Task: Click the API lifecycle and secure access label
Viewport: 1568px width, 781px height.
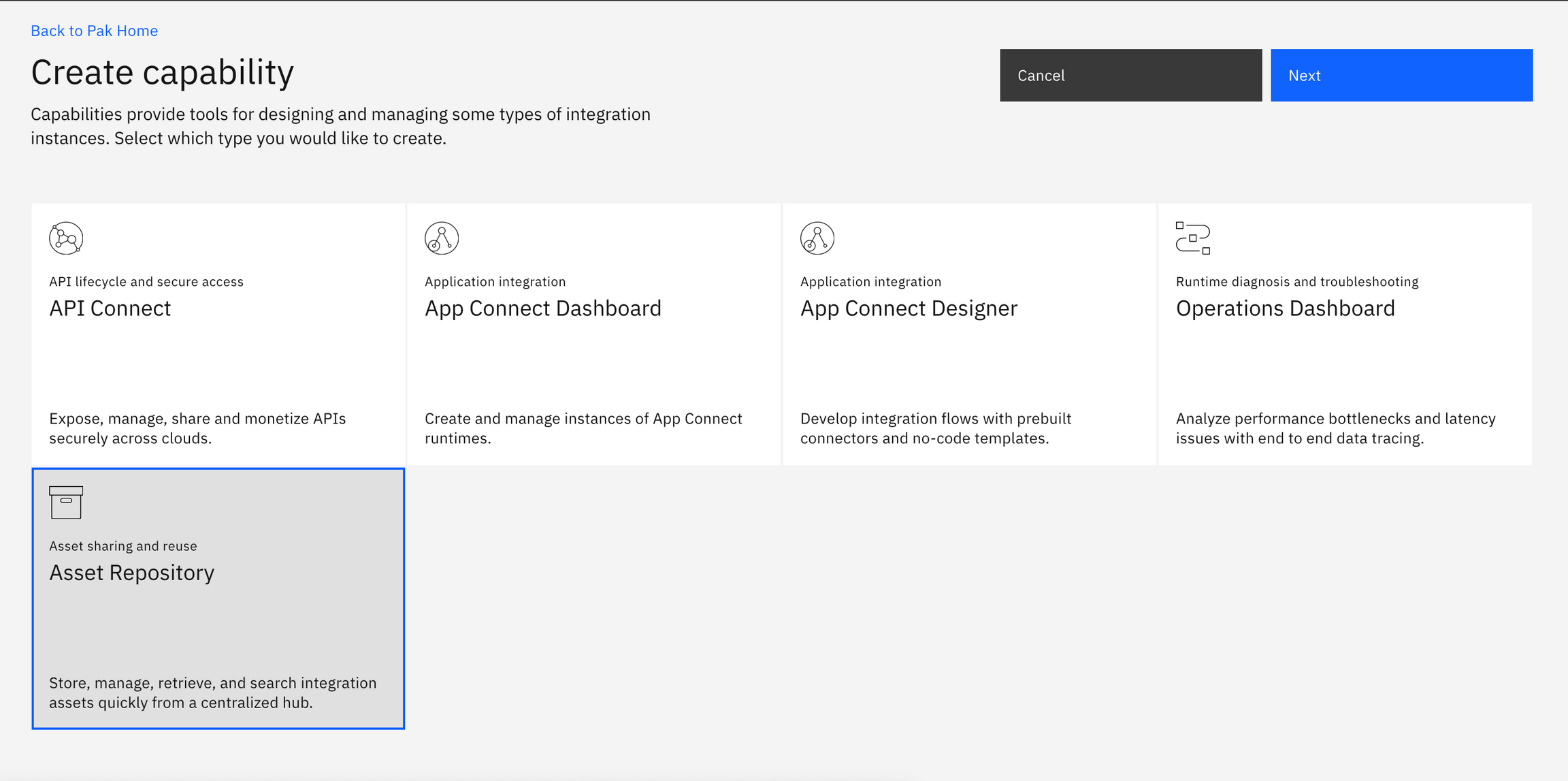Action: (x=146, y=281)
